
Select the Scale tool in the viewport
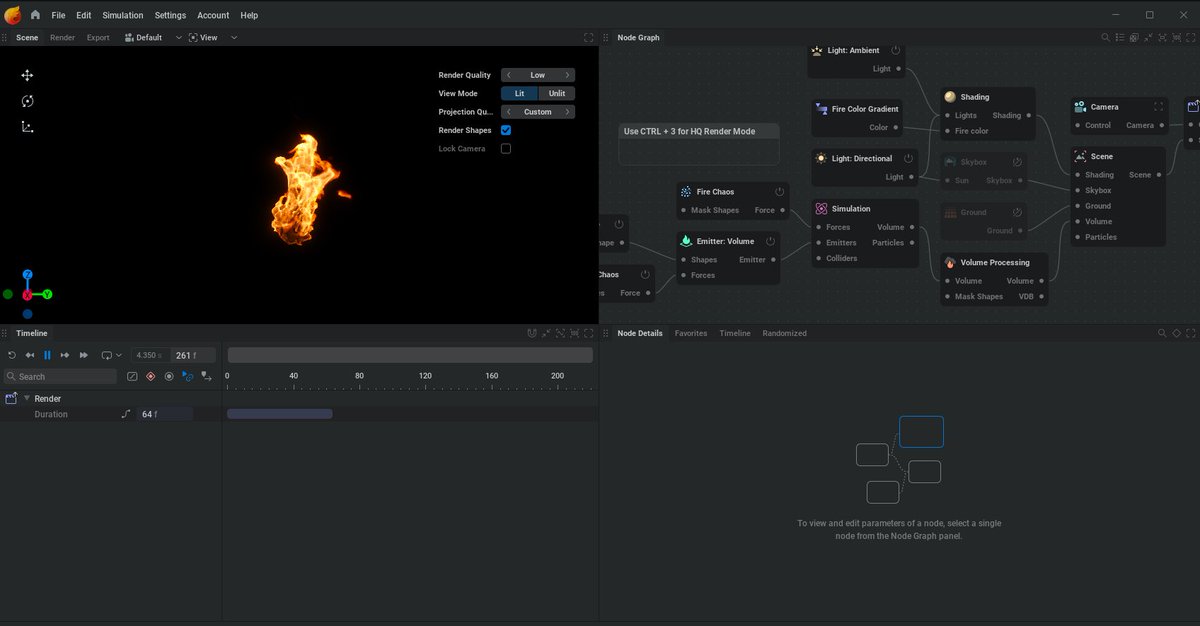click(x=27, y=127)
